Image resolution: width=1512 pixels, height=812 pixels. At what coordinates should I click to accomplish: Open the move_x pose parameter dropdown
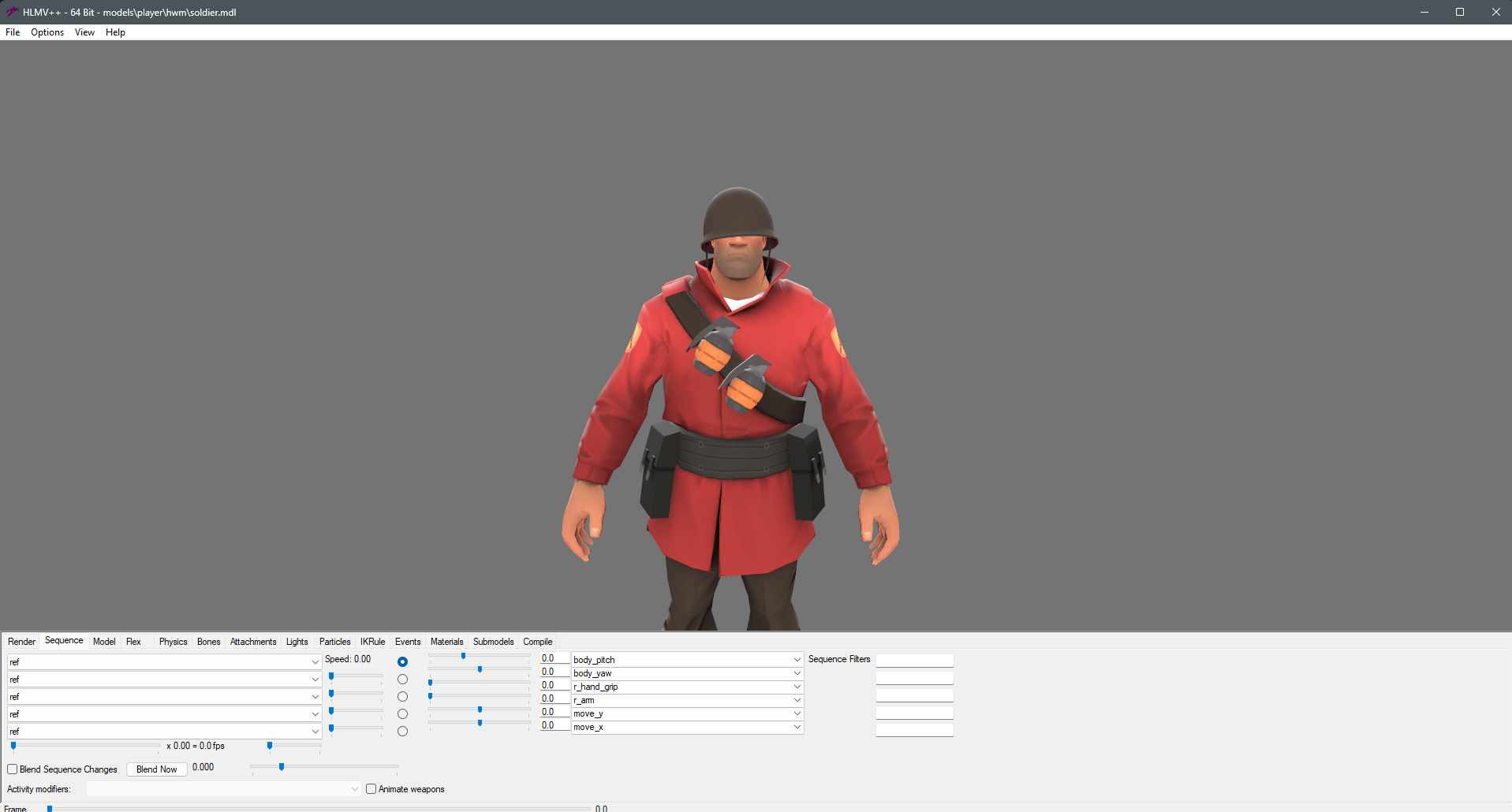pyautogui.click(x=797, y=727)
